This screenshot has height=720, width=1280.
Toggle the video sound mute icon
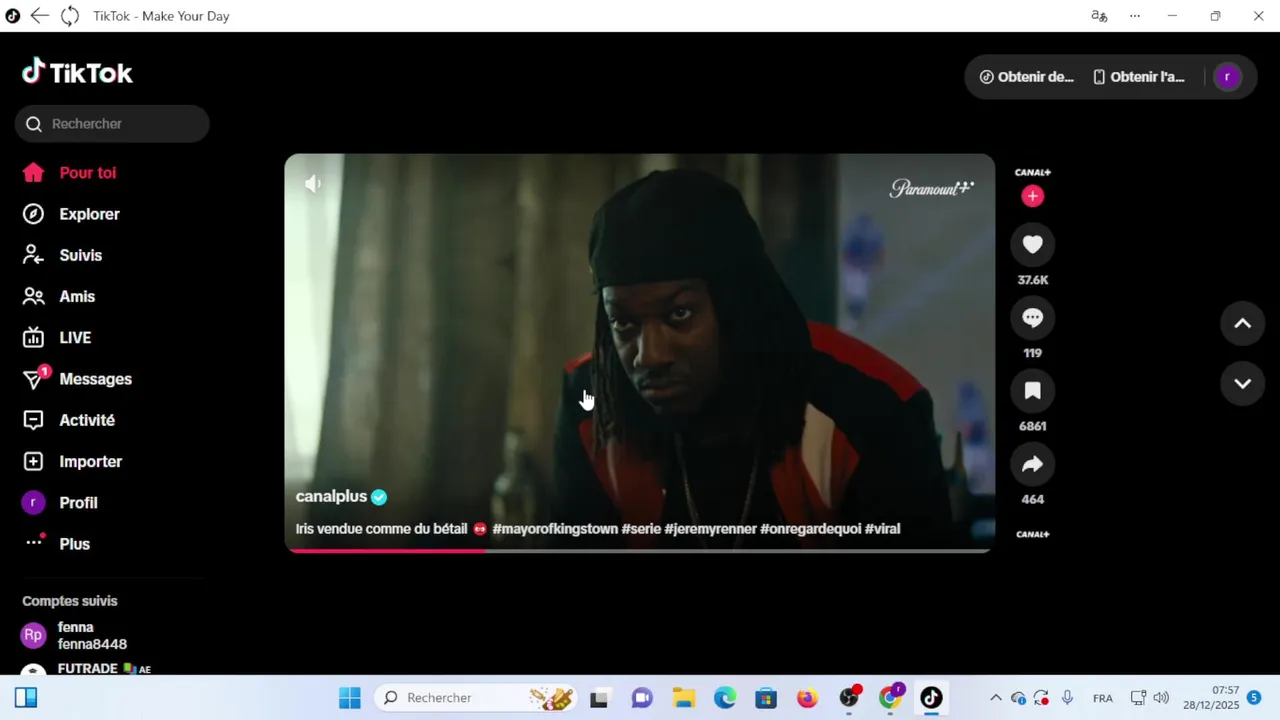pyautogui.click(x=313, y=183)
